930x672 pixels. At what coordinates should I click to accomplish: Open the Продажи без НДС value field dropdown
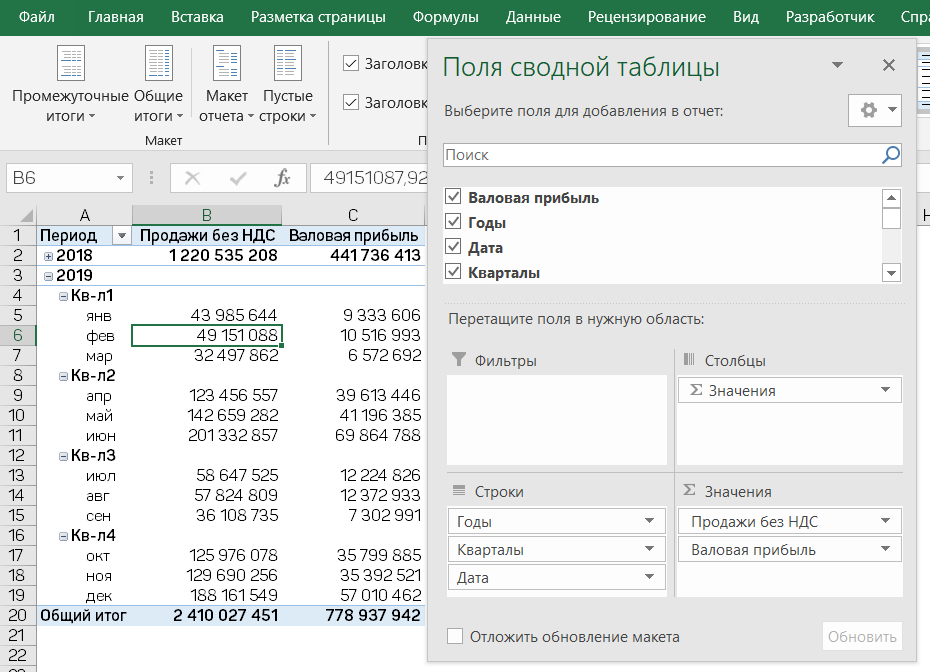(885, 521)
